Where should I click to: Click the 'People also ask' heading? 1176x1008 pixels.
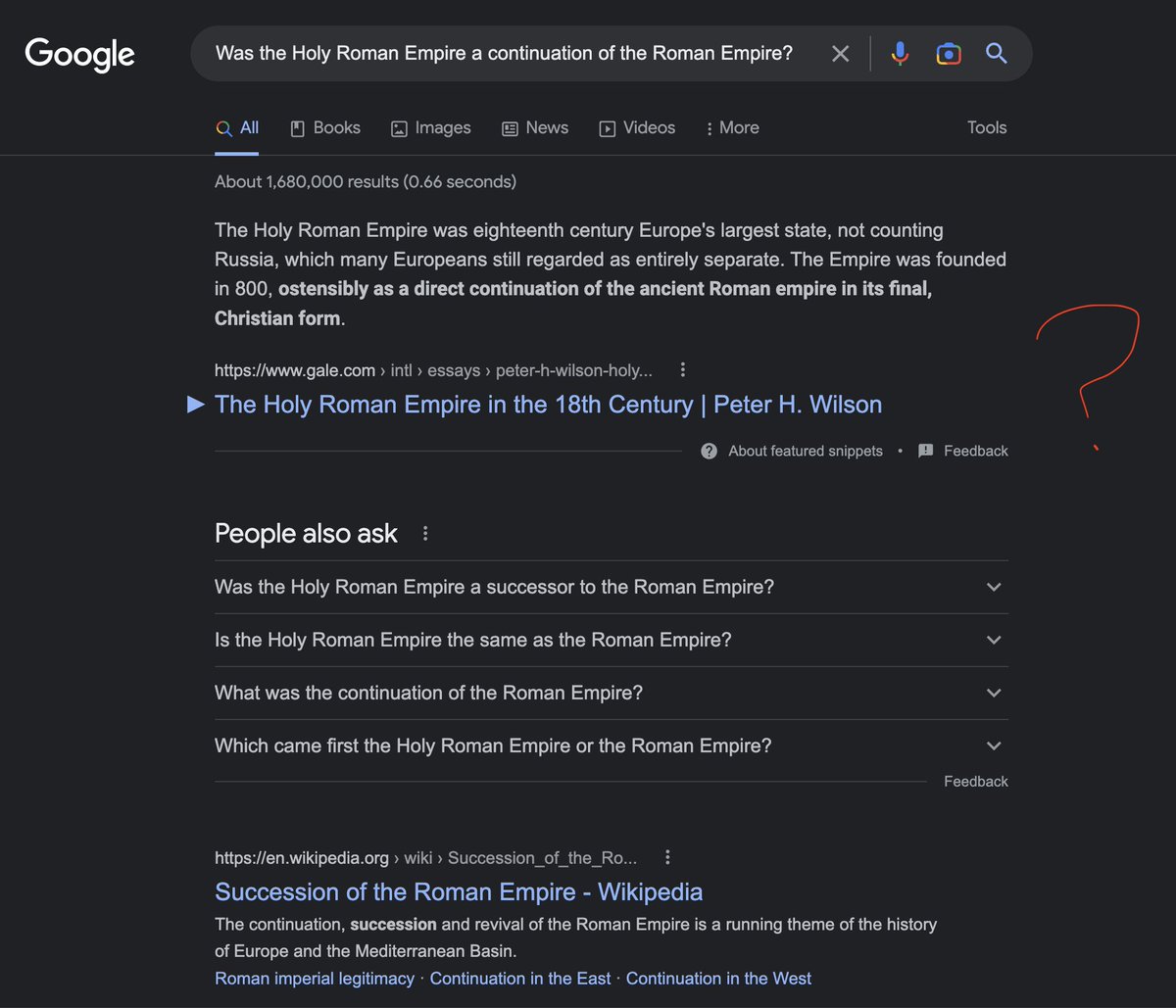coord(306,534)
